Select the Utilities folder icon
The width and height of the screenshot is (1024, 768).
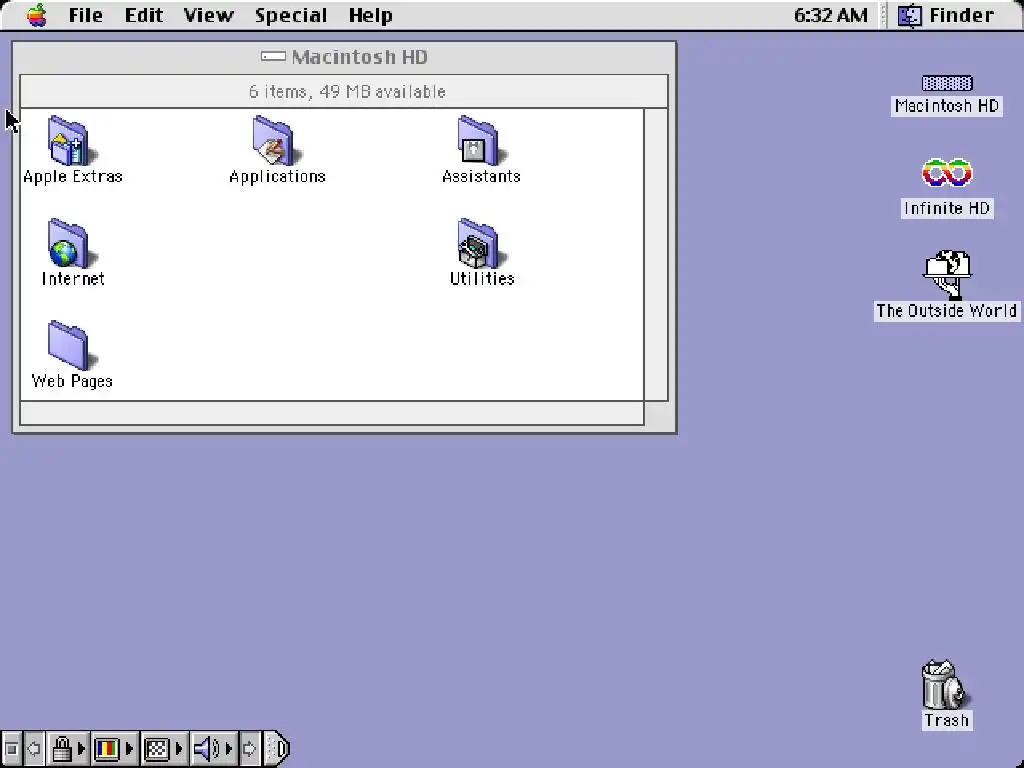click(480, 243)
